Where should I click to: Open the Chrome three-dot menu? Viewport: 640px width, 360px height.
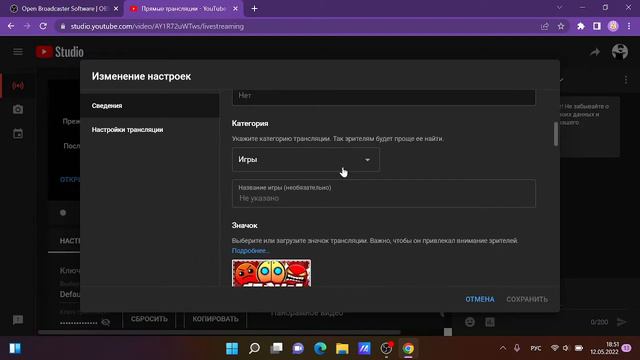point(629,26)
